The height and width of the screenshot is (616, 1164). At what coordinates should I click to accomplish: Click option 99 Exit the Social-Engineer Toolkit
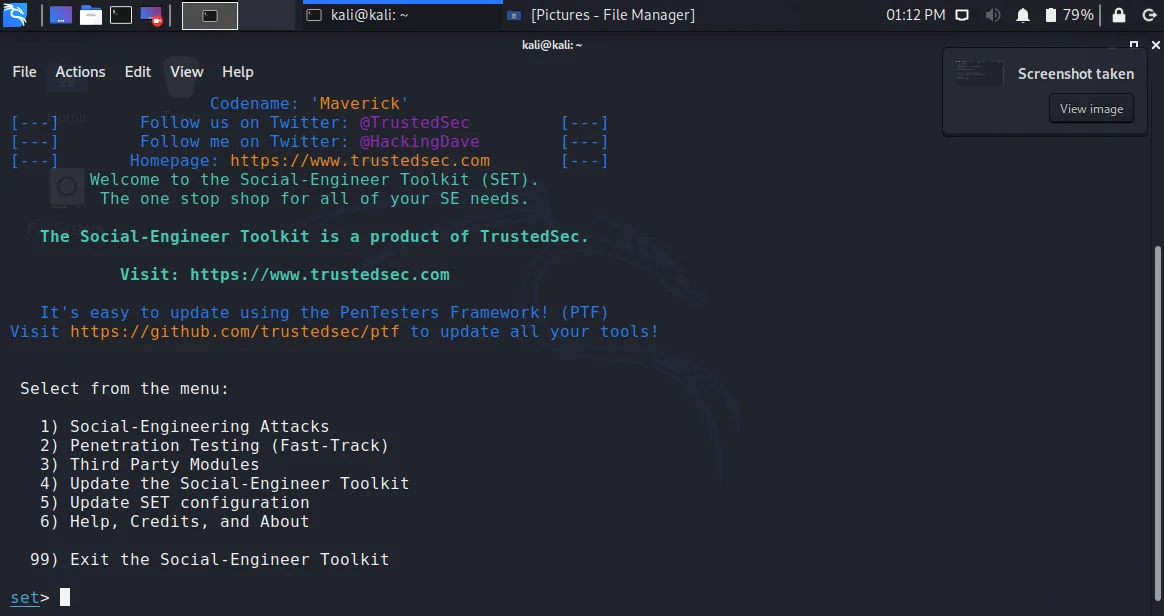point(209,560)
